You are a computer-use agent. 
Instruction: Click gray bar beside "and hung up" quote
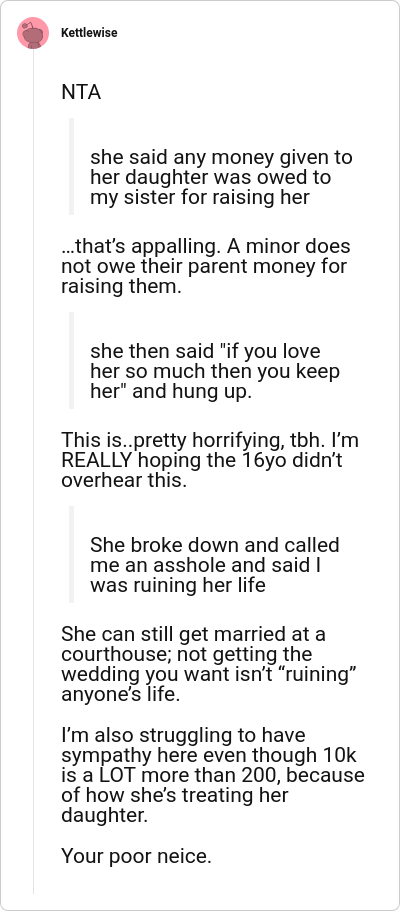[72, 360]
